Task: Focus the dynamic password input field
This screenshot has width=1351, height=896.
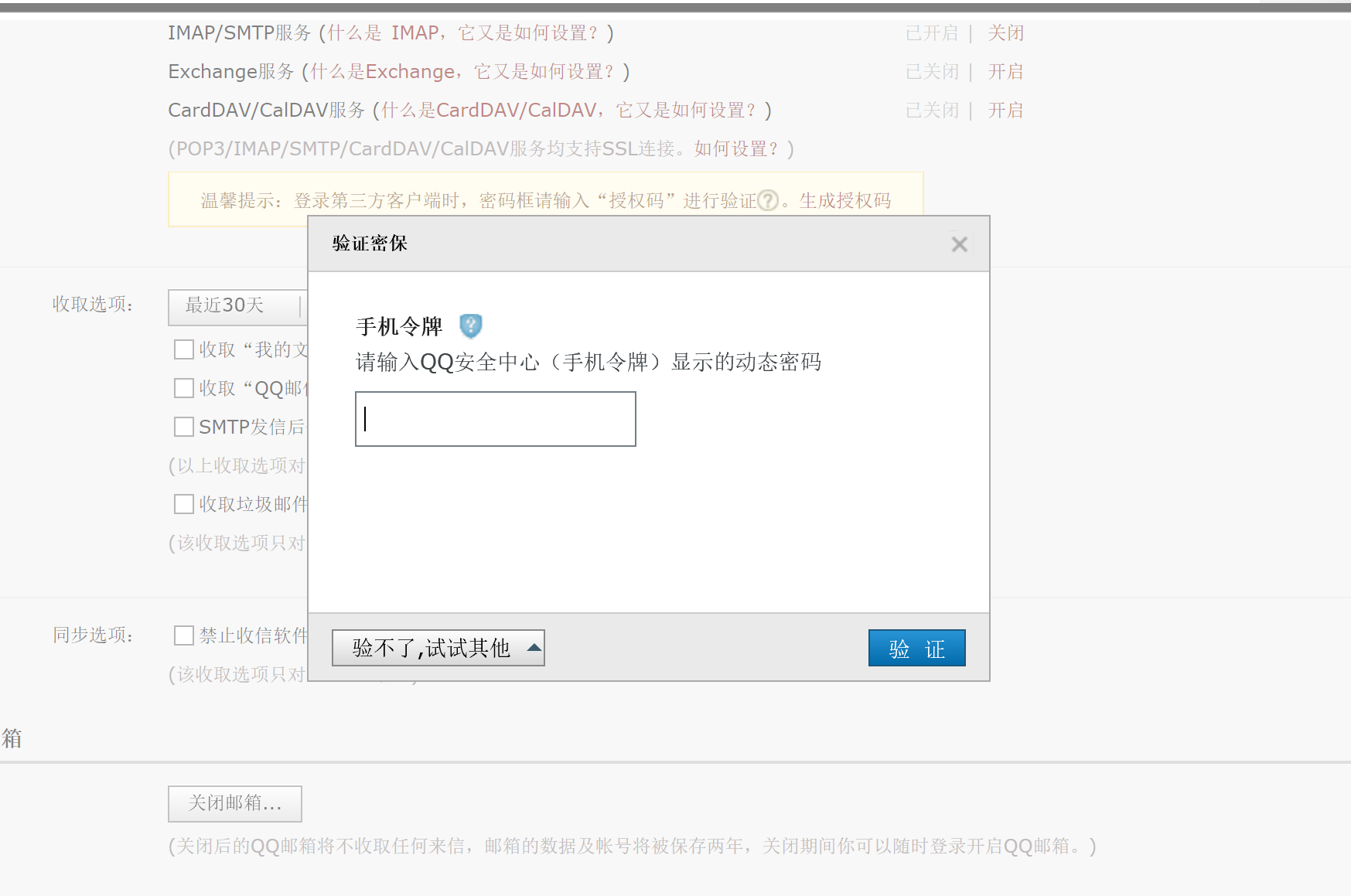Action: pos(496,419)
